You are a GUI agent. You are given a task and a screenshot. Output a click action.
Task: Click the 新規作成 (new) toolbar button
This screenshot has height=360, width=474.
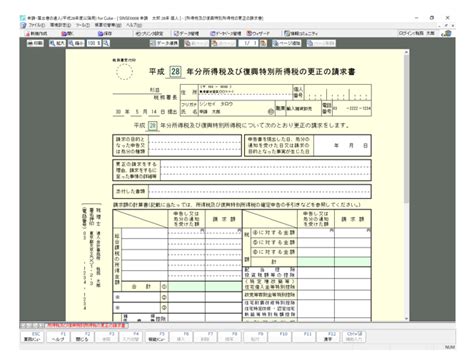(36, 33)
